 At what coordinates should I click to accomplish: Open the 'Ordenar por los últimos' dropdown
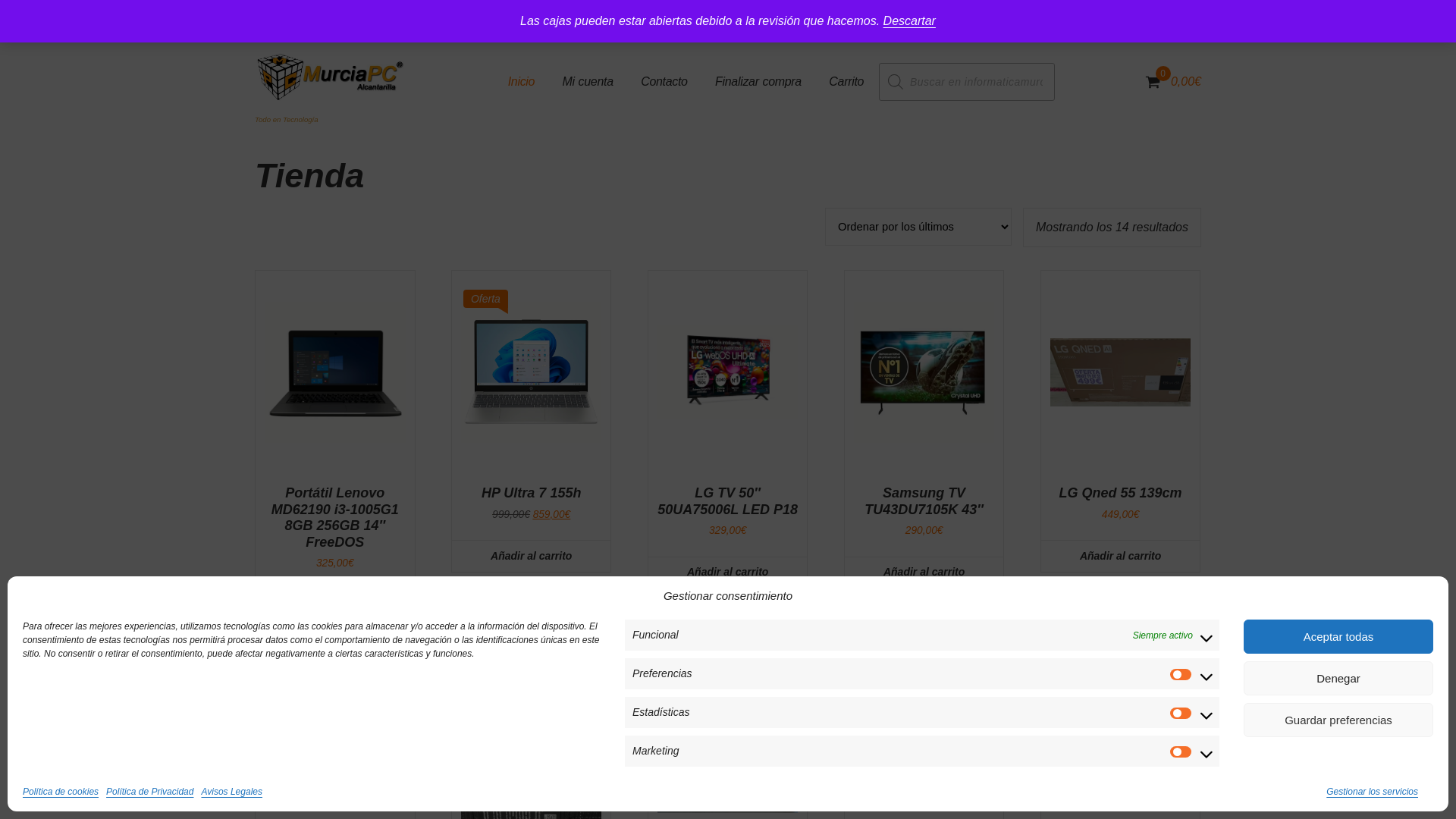tap(918, 227)
